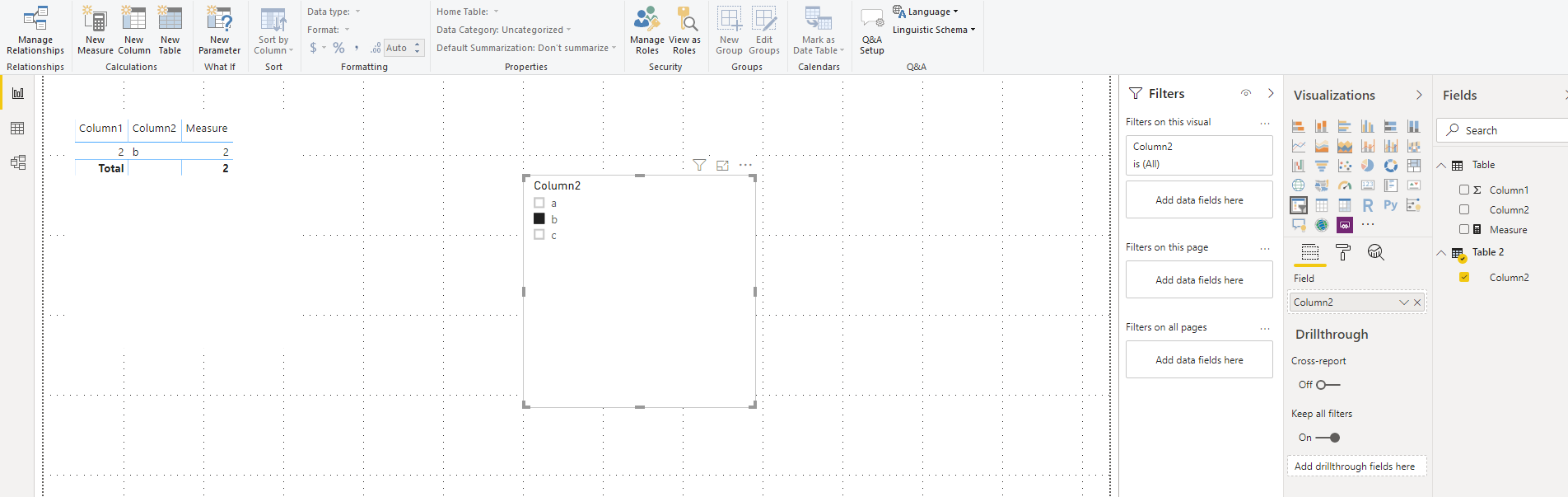Click the slicer's Focus mode icon
This screenshot has width=1568, height=497.
[722, 166]
